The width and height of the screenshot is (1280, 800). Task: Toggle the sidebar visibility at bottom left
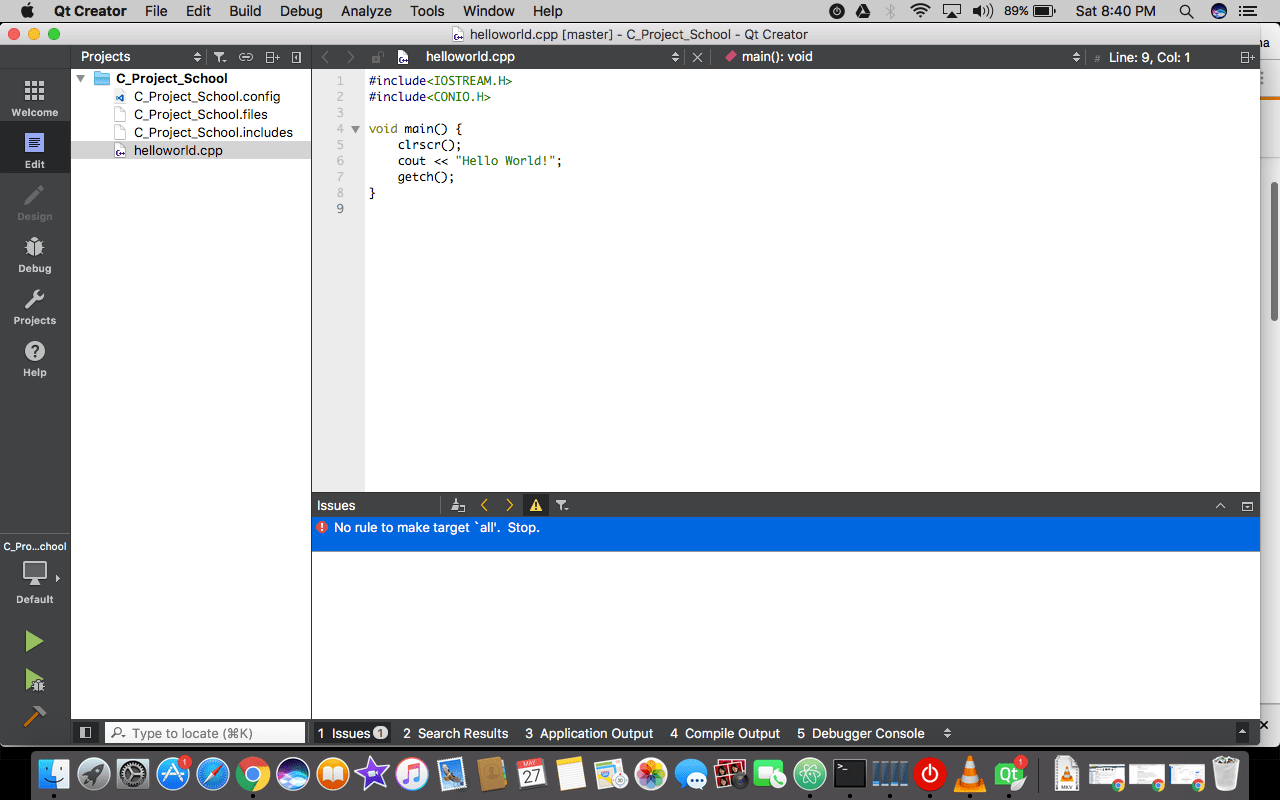point(85,732)
